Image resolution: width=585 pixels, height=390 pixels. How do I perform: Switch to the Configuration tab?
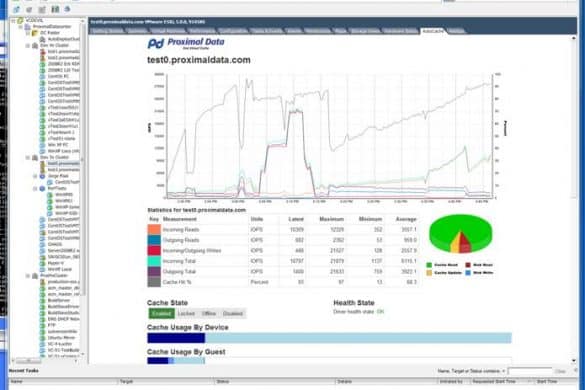[233, 31]
